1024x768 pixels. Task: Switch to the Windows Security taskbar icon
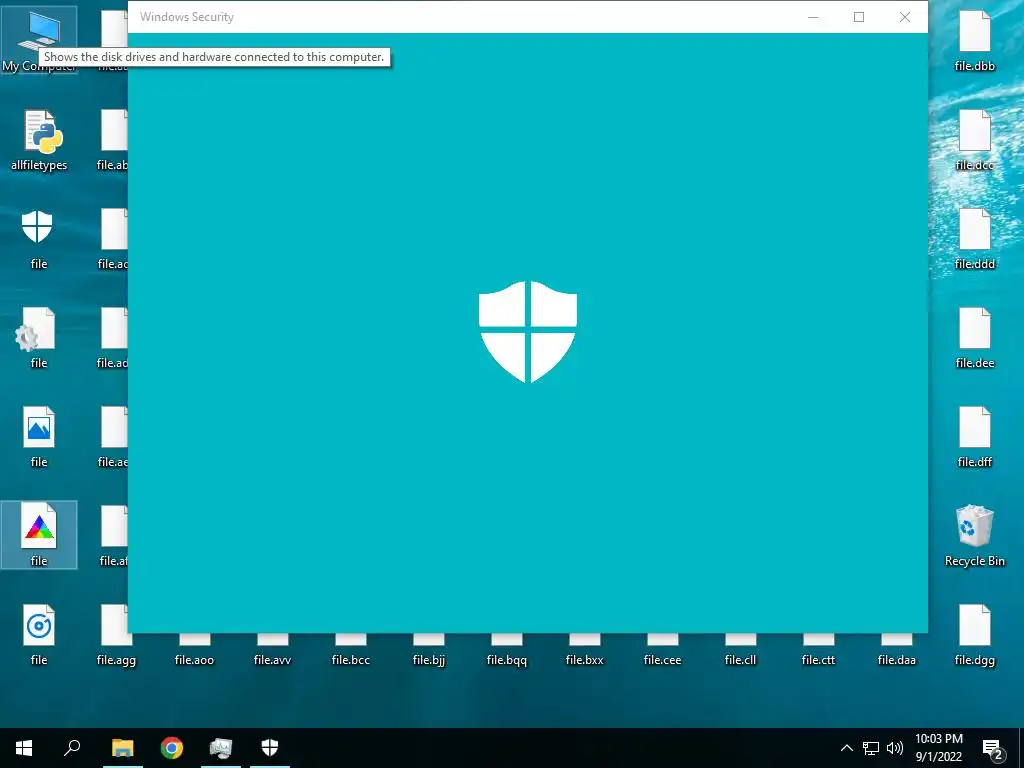[270, 748]
